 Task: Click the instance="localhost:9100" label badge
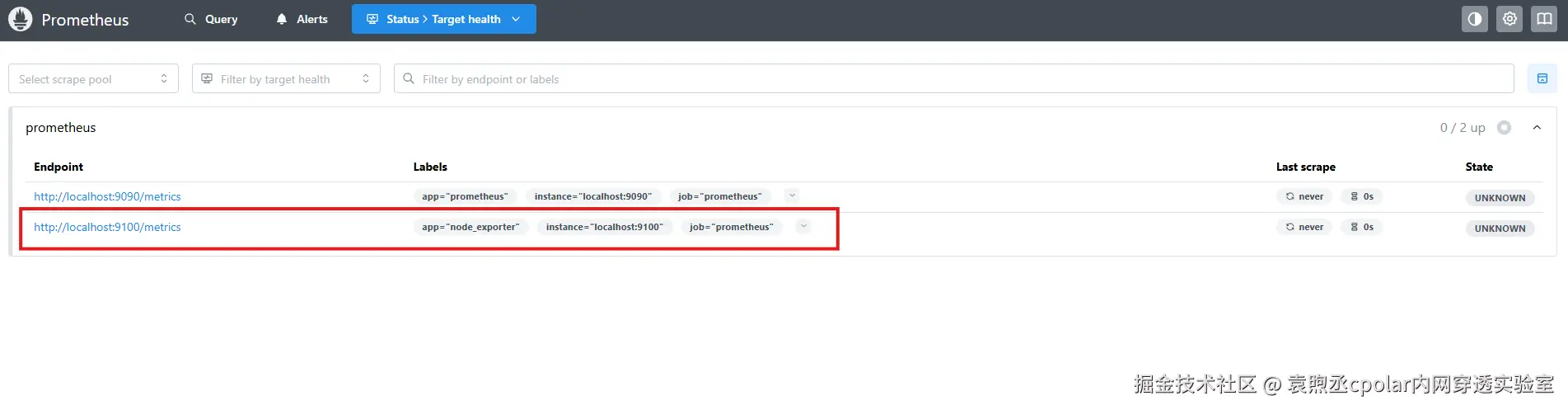[x=604, y=227]
